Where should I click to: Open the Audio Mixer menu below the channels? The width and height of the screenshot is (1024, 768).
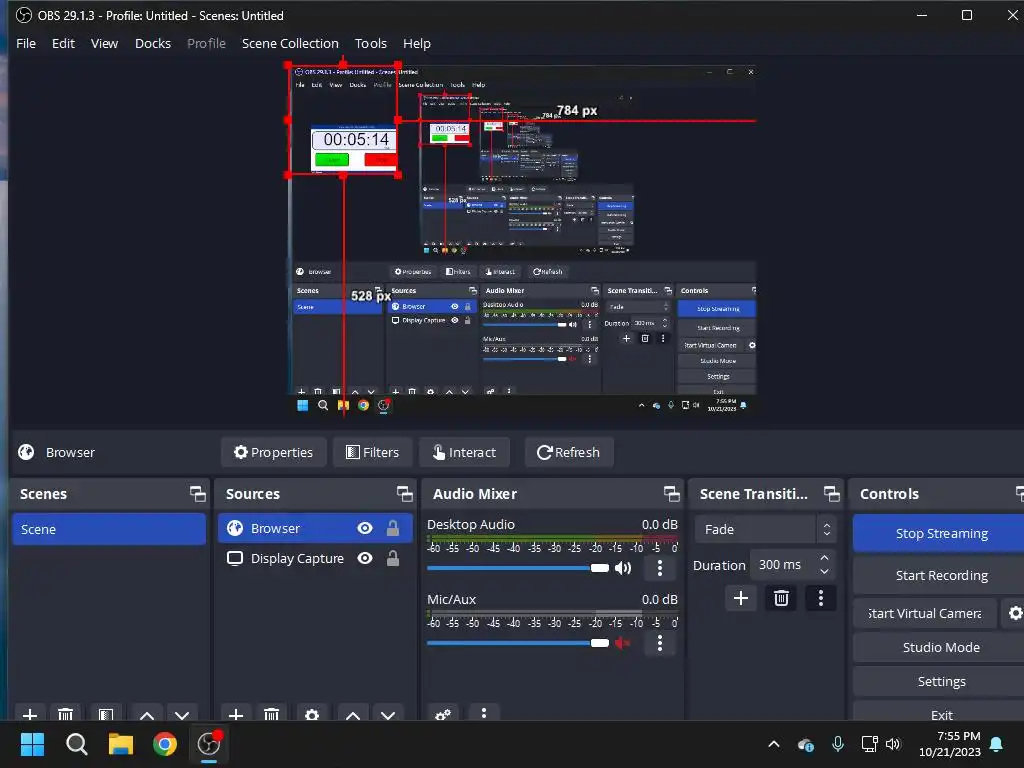pos(484,714)
